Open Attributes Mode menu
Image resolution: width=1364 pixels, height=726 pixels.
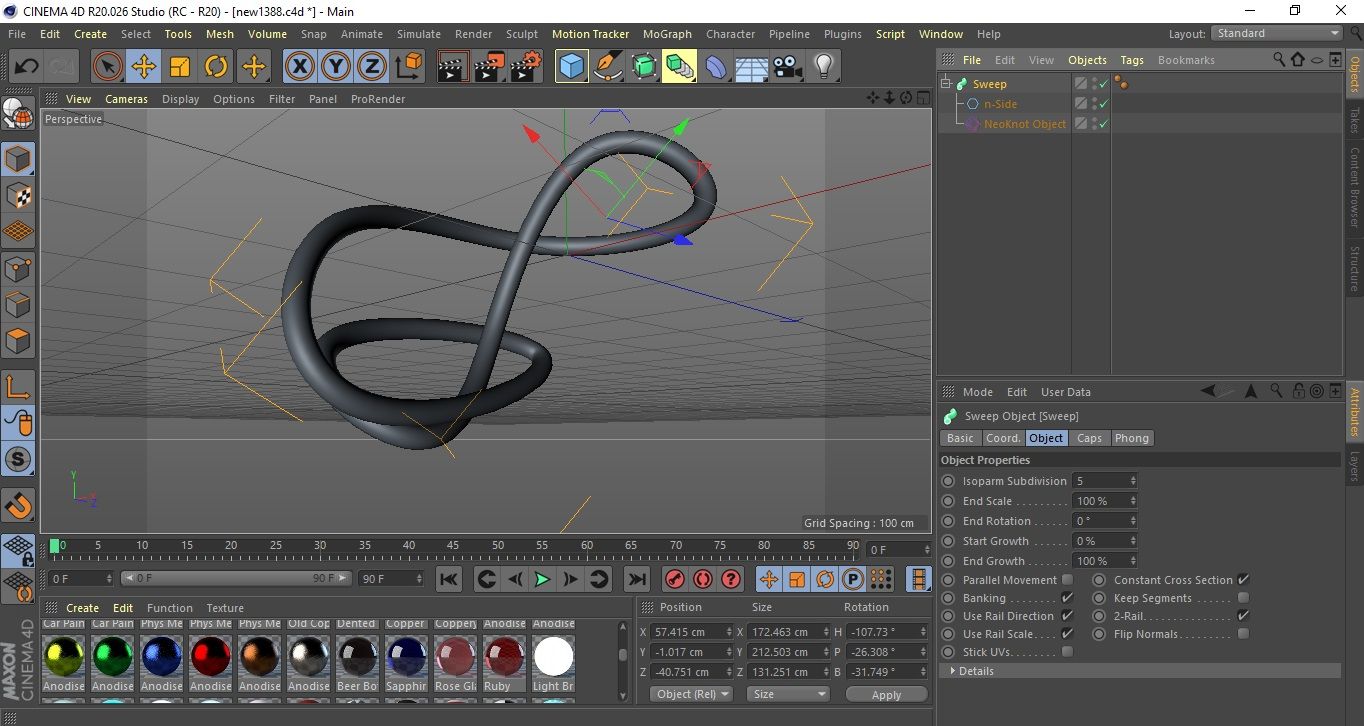(x=977, y=392)
